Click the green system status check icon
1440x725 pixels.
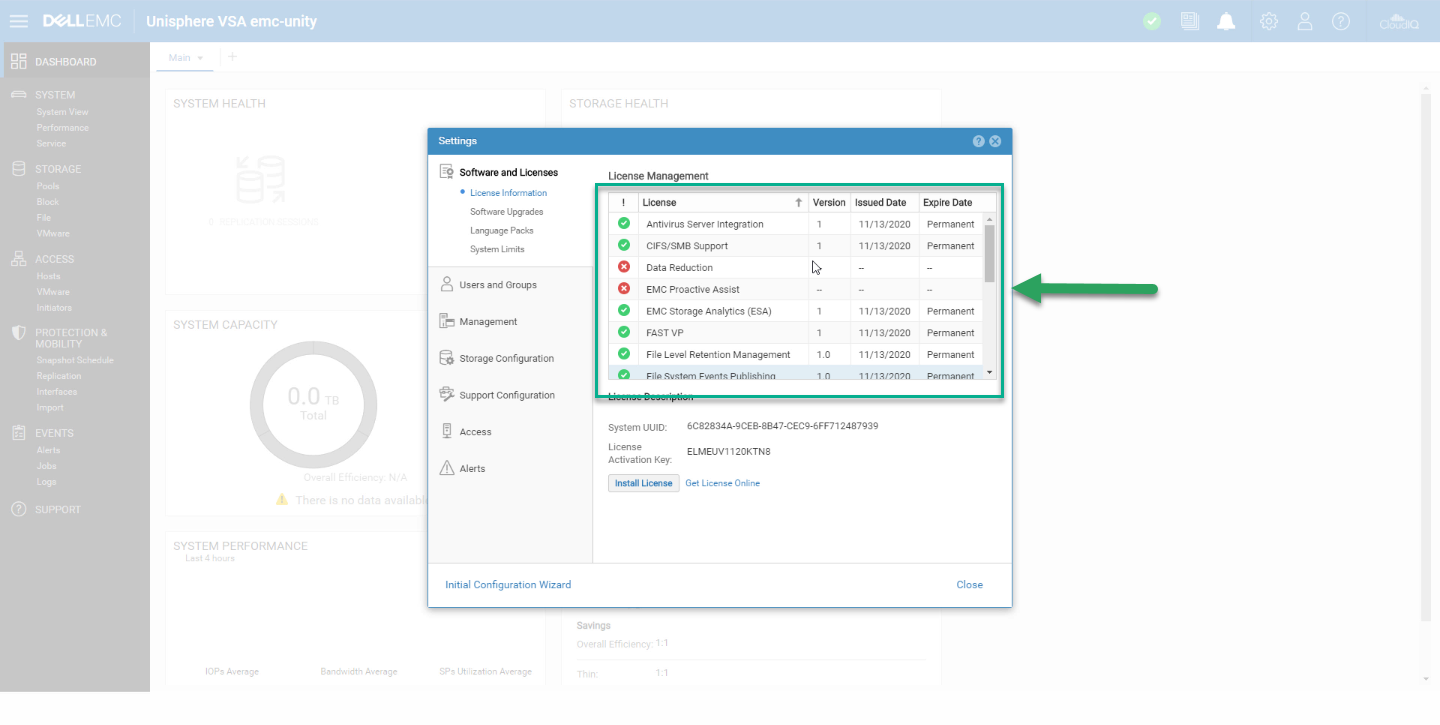pyautogui.click(x=1152, y=21)
